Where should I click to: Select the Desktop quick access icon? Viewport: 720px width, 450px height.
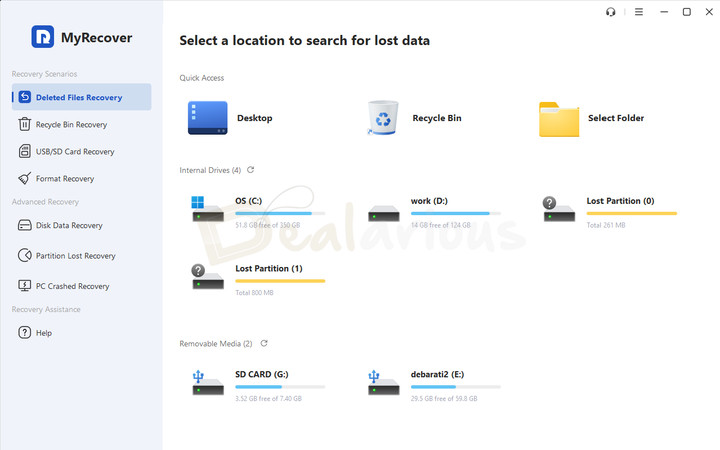pos(208,118)
